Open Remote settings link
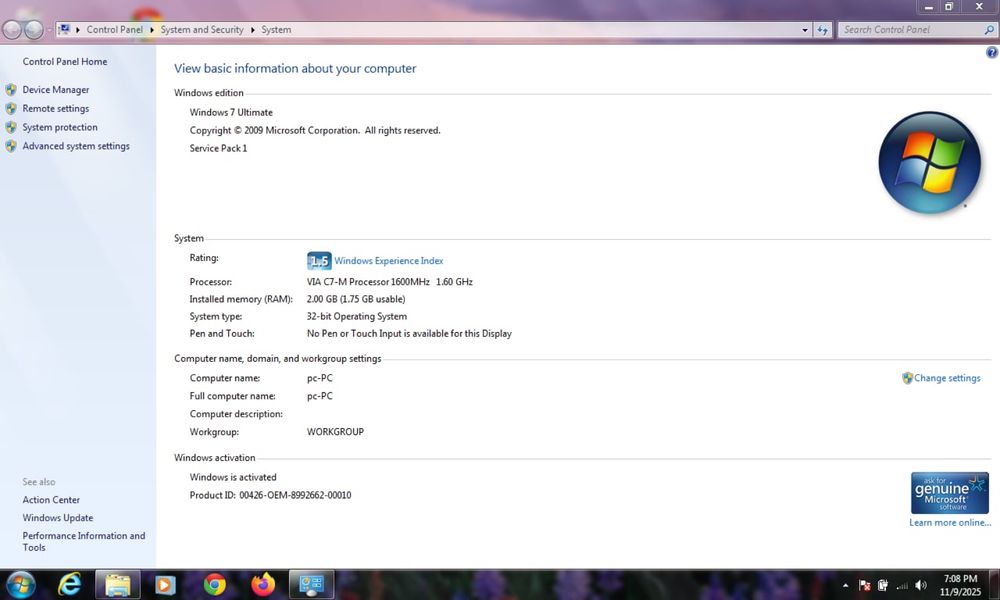Viewport: 1000px width, 600px height. [x=55, y=108]
